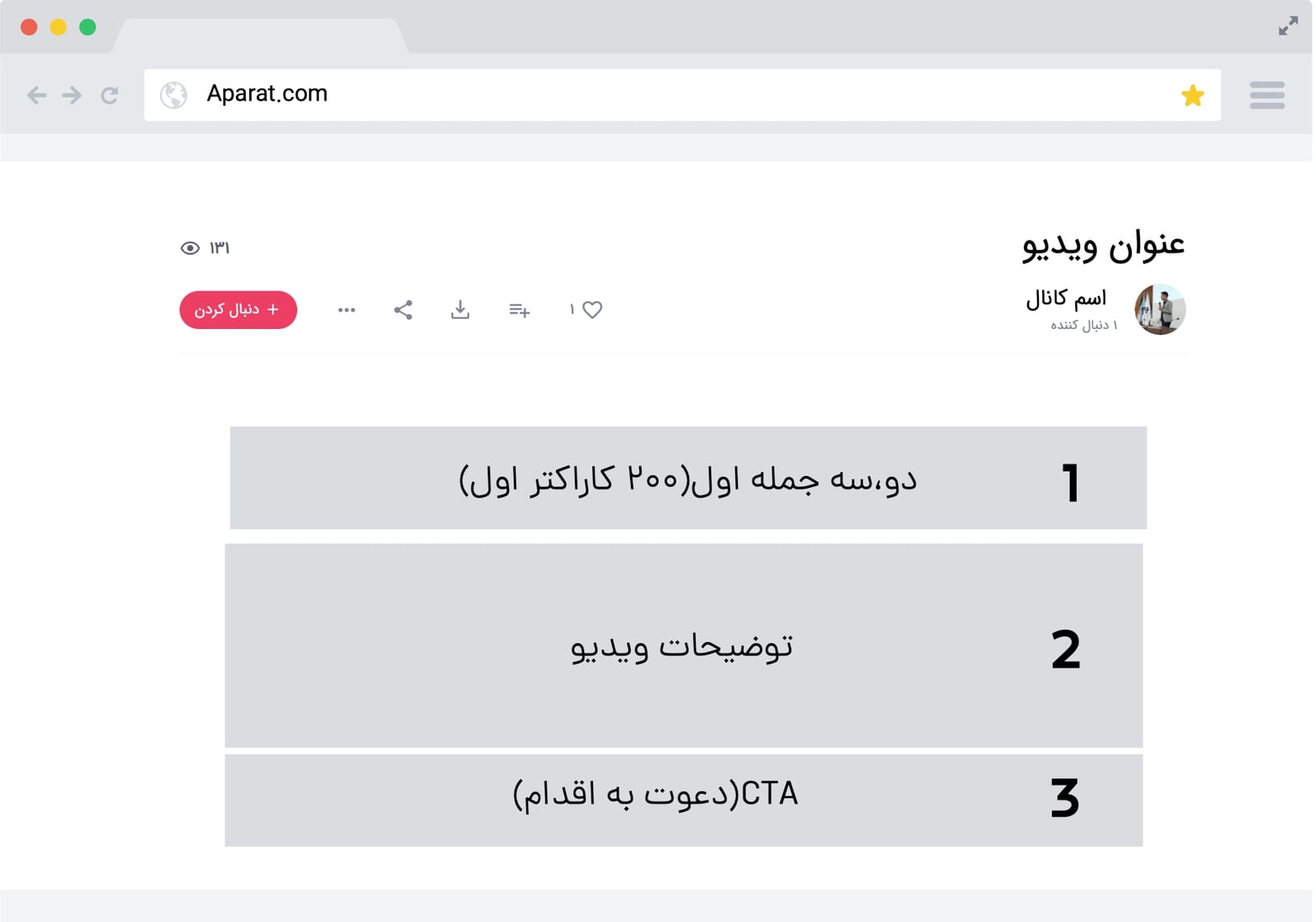Click the globe icon in the address bar

pyautogui.click(x=174, y=95)
